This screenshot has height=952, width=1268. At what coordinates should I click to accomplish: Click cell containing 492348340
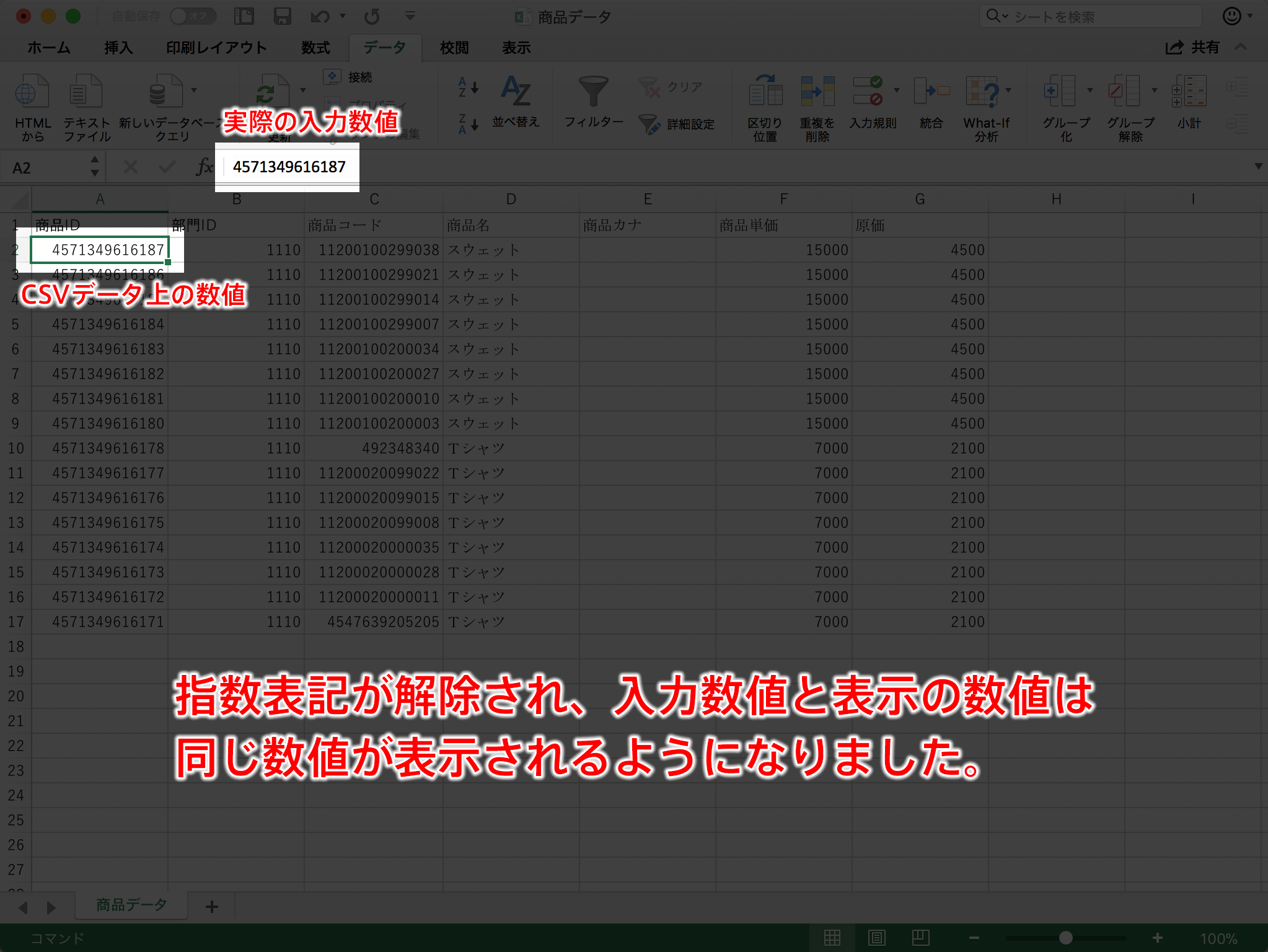pyautogui.click(x=374, y=448)
